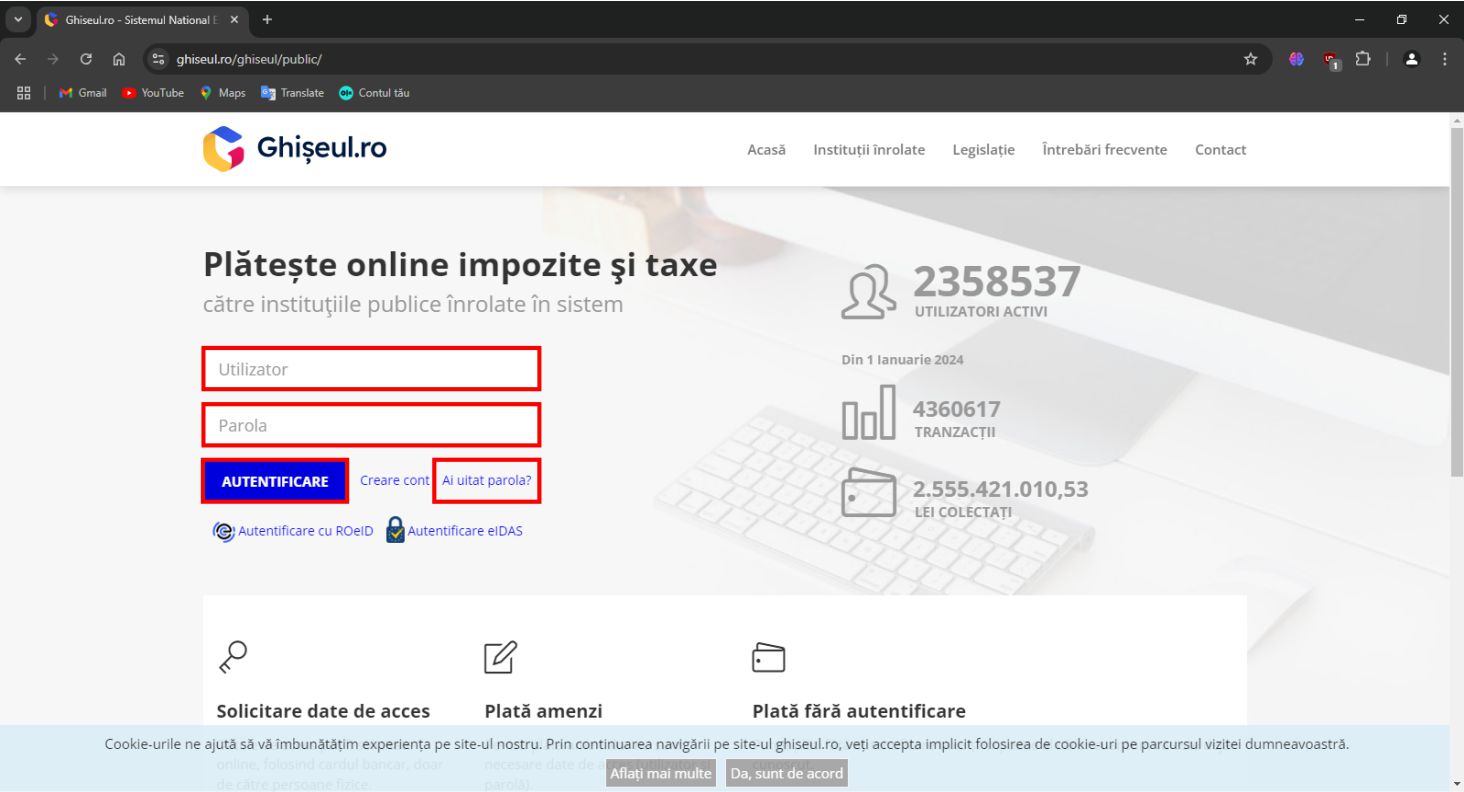Navigate to Întrebări frecvente page
Image resolution: width=1464 pixels, height=792 pixels.
[x=1104, y=150]
